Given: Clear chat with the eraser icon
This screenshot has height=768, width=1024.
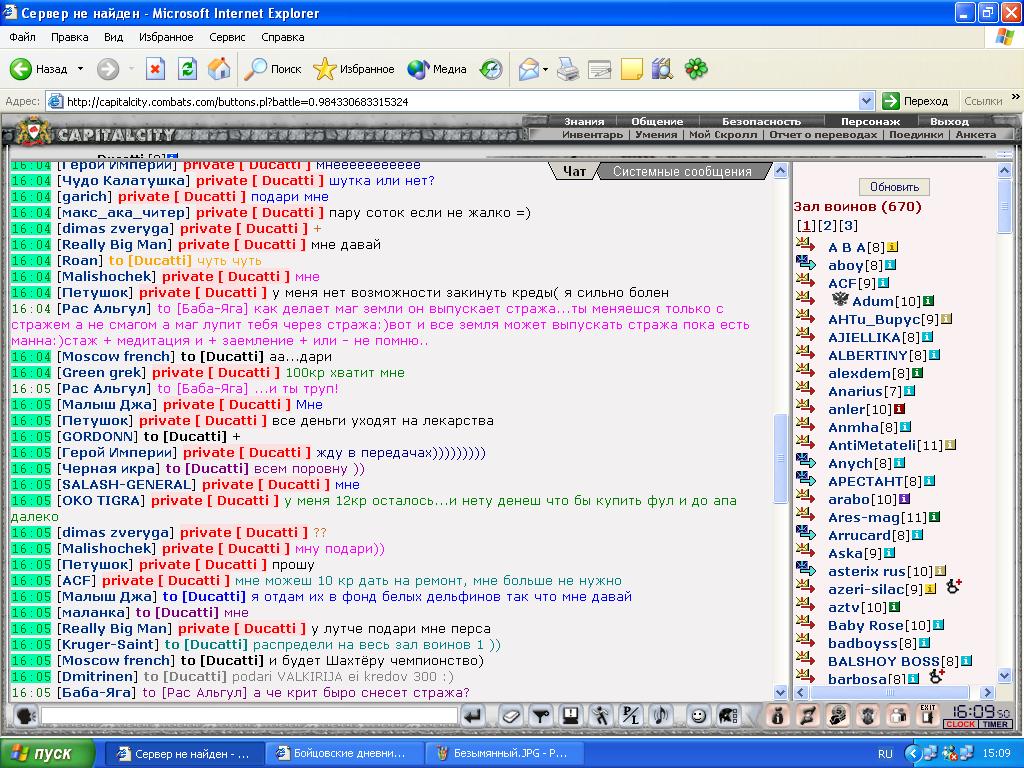Looking at the screenshot, I should pyautogui.click(x=511, y=716).
